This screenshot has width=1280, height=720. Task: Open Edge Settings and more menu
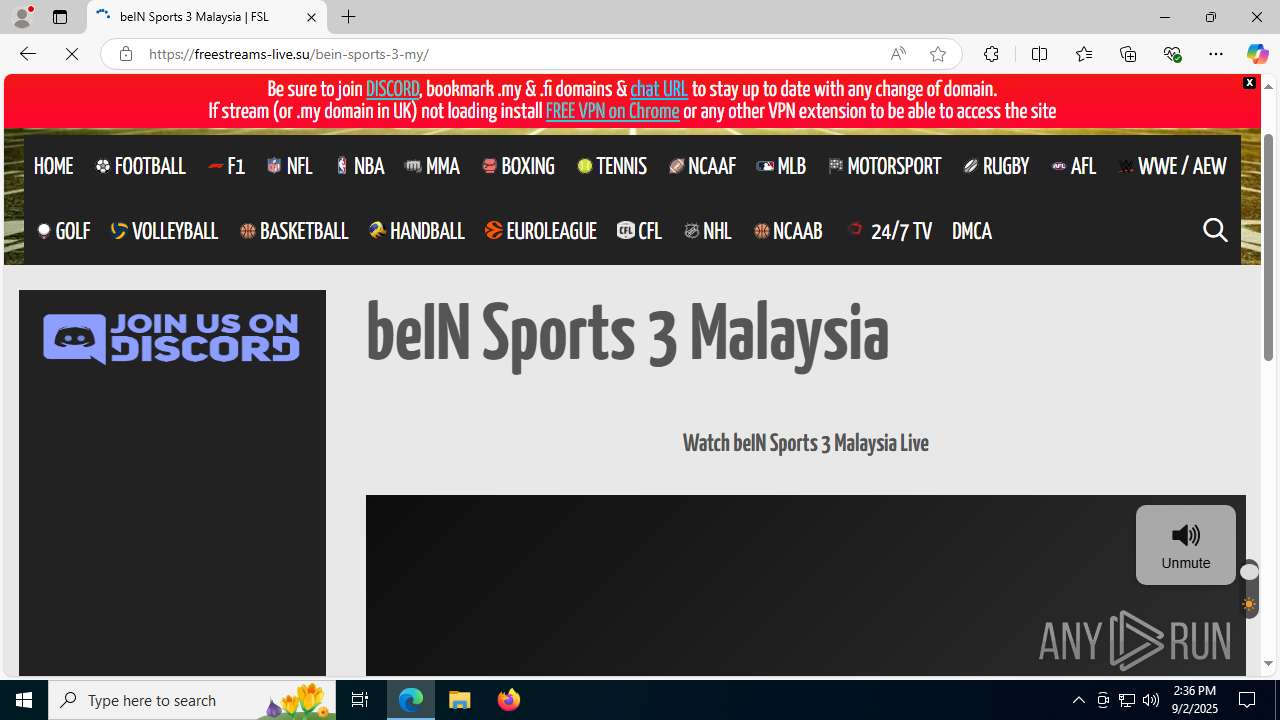pyautogui.click(x=1215, y=54)
